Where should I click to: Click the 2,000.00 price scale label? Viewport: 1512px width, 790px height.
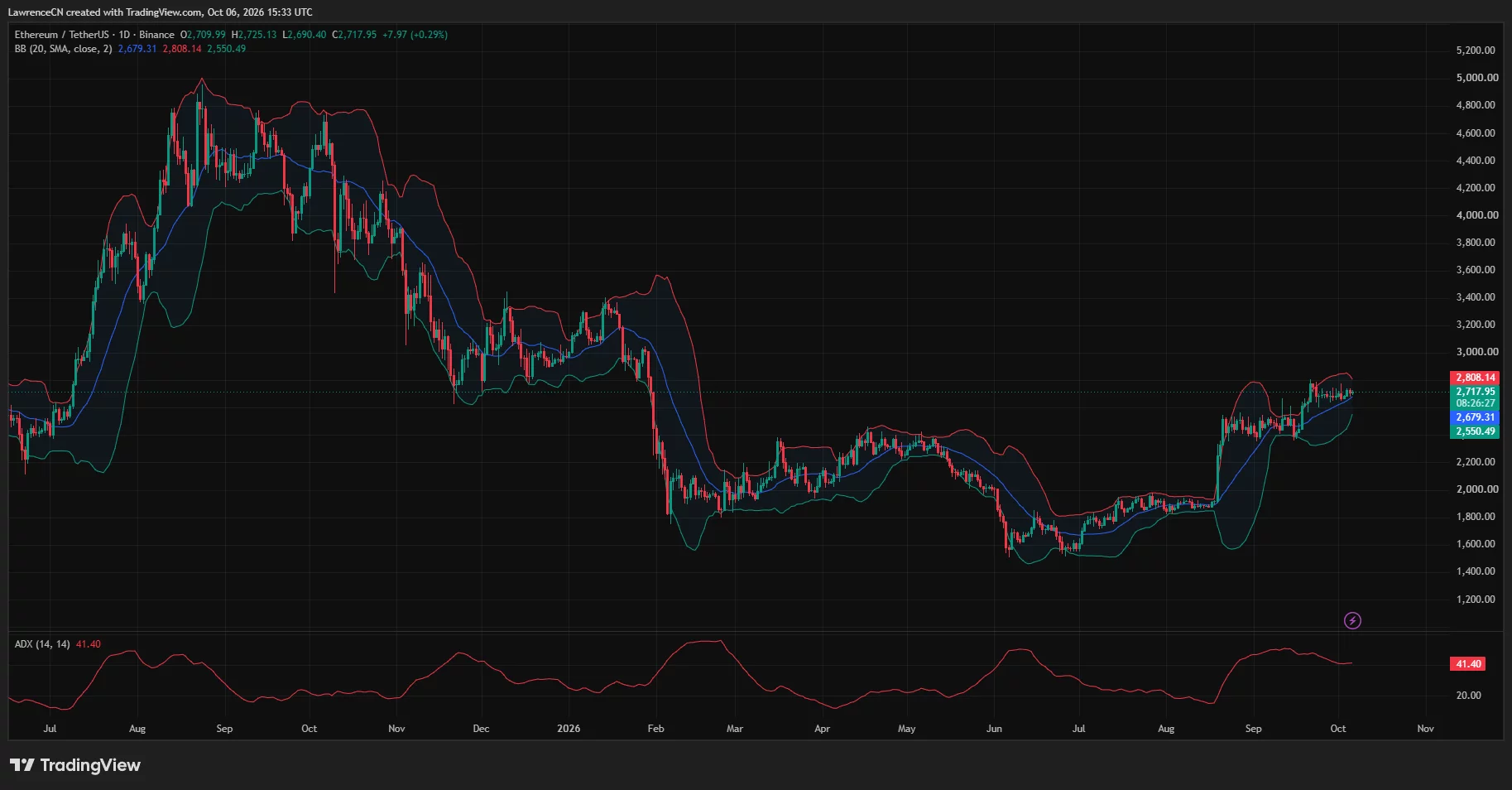click(x=1477, y=489)
